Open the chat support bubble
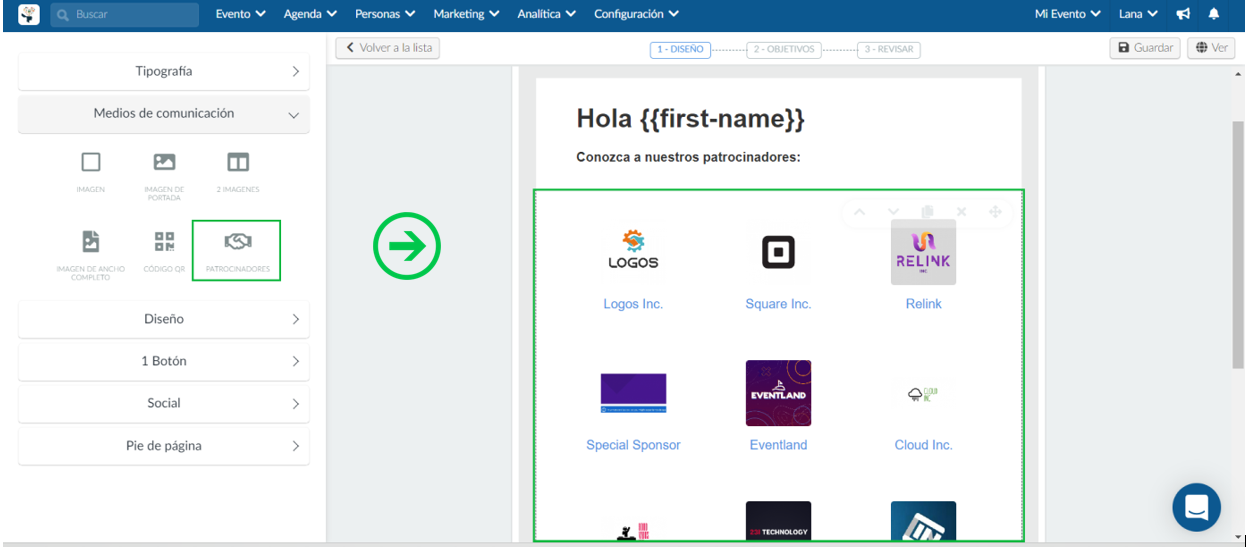1246x547 pixels. point(1197,507)
